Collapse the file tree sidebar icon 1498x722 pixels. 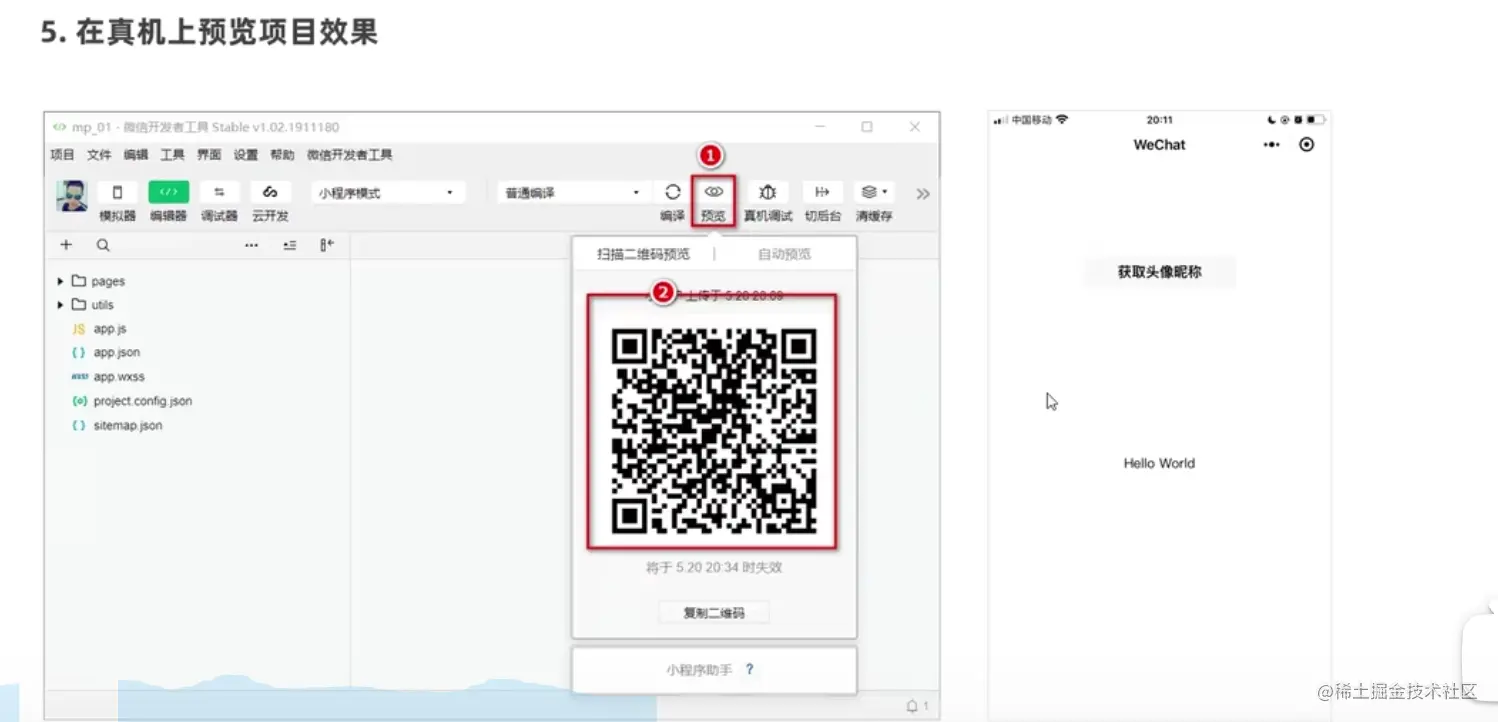pos(327,245)
